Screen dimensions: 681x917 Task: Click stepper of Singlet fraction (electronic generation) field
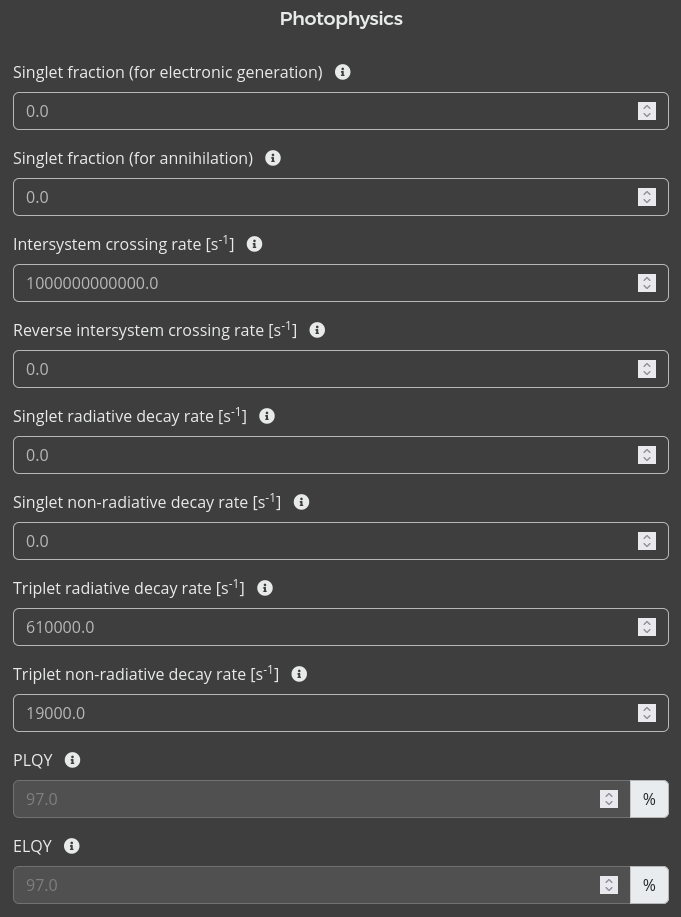tap(647, 111)
